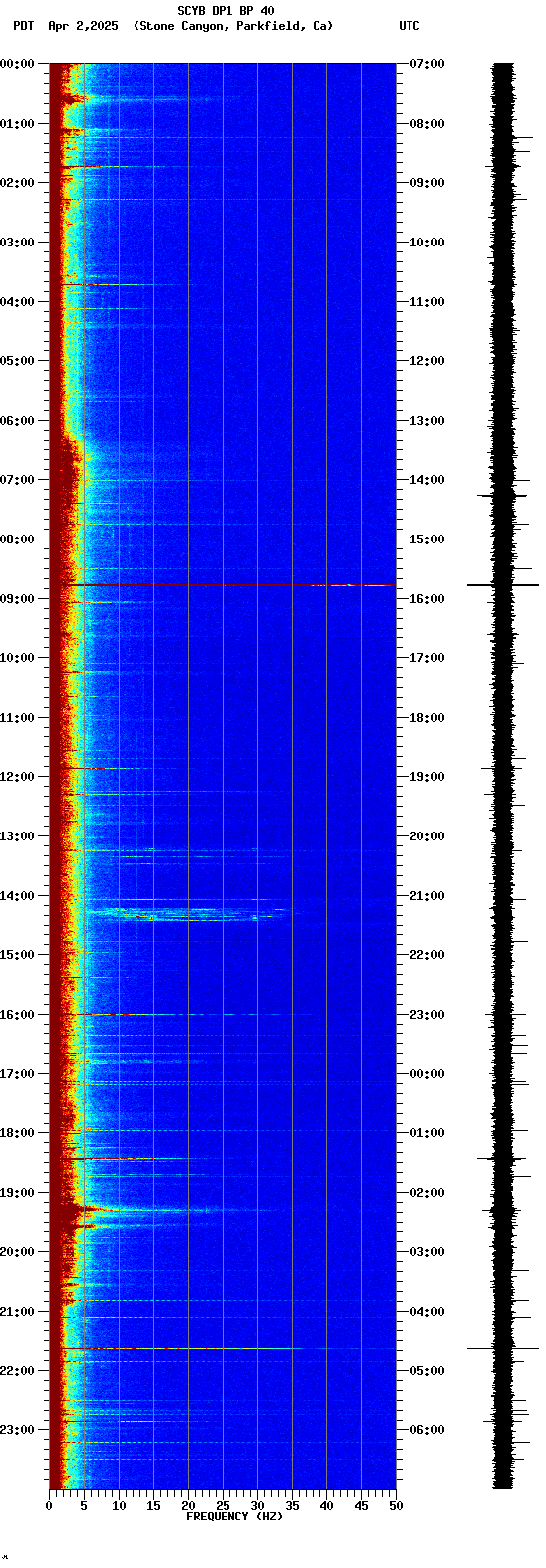Click frequency tick label '20'
The height and width of the screenshot is (1568, 546).
pyautogui.click(x=188, y=1506)
